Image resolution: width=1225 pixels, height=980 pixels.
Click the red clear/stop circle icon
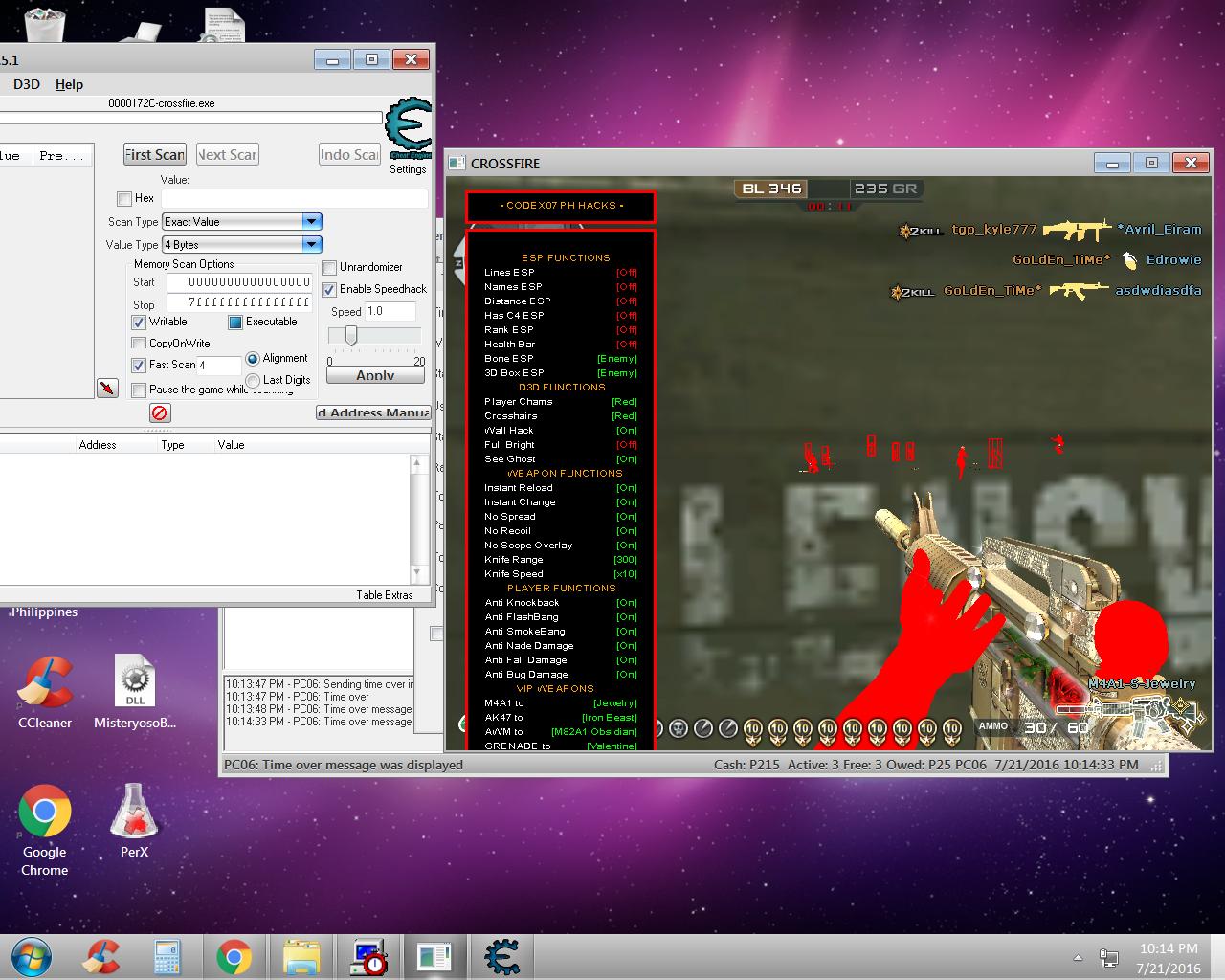click(x=160, y=412)
